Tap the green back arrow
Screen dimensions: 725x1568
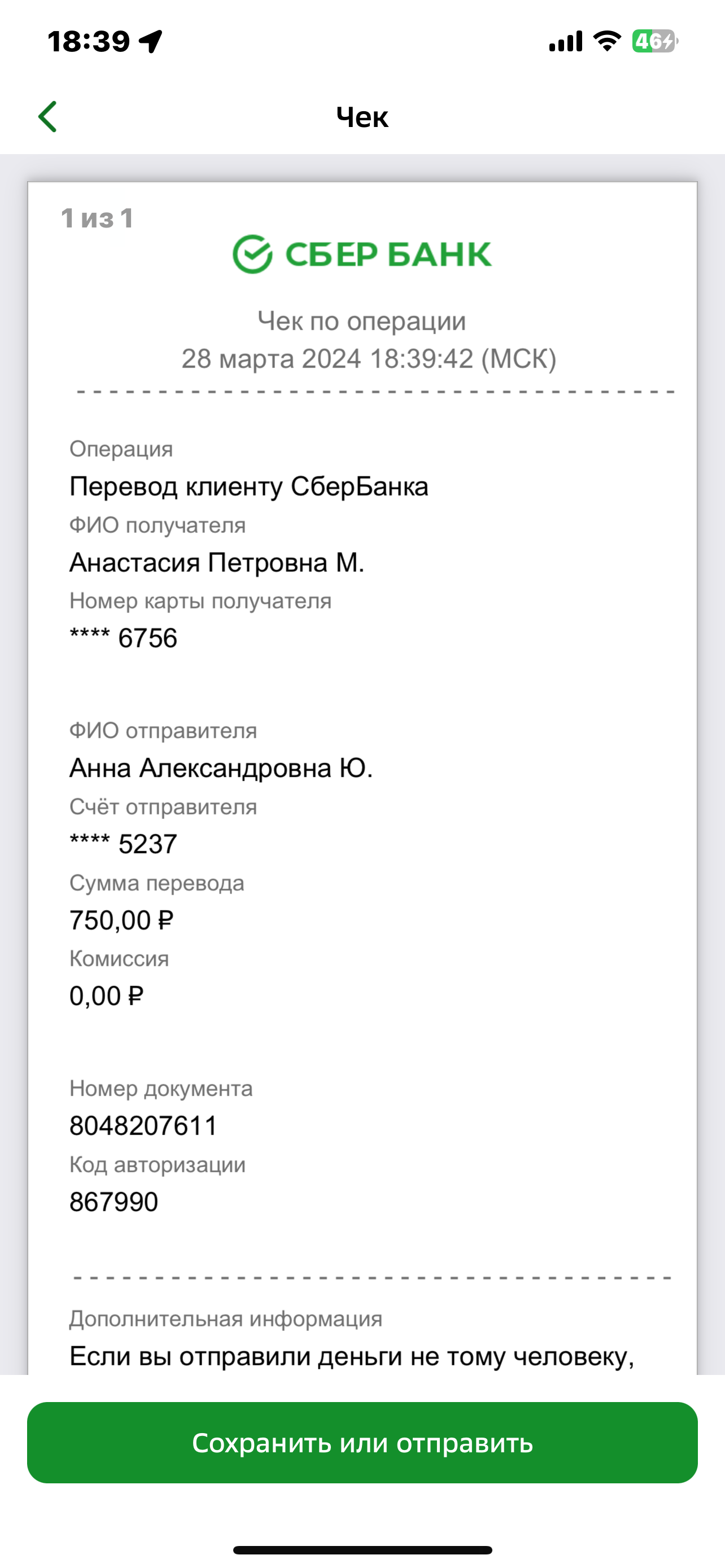pos(47,116)
